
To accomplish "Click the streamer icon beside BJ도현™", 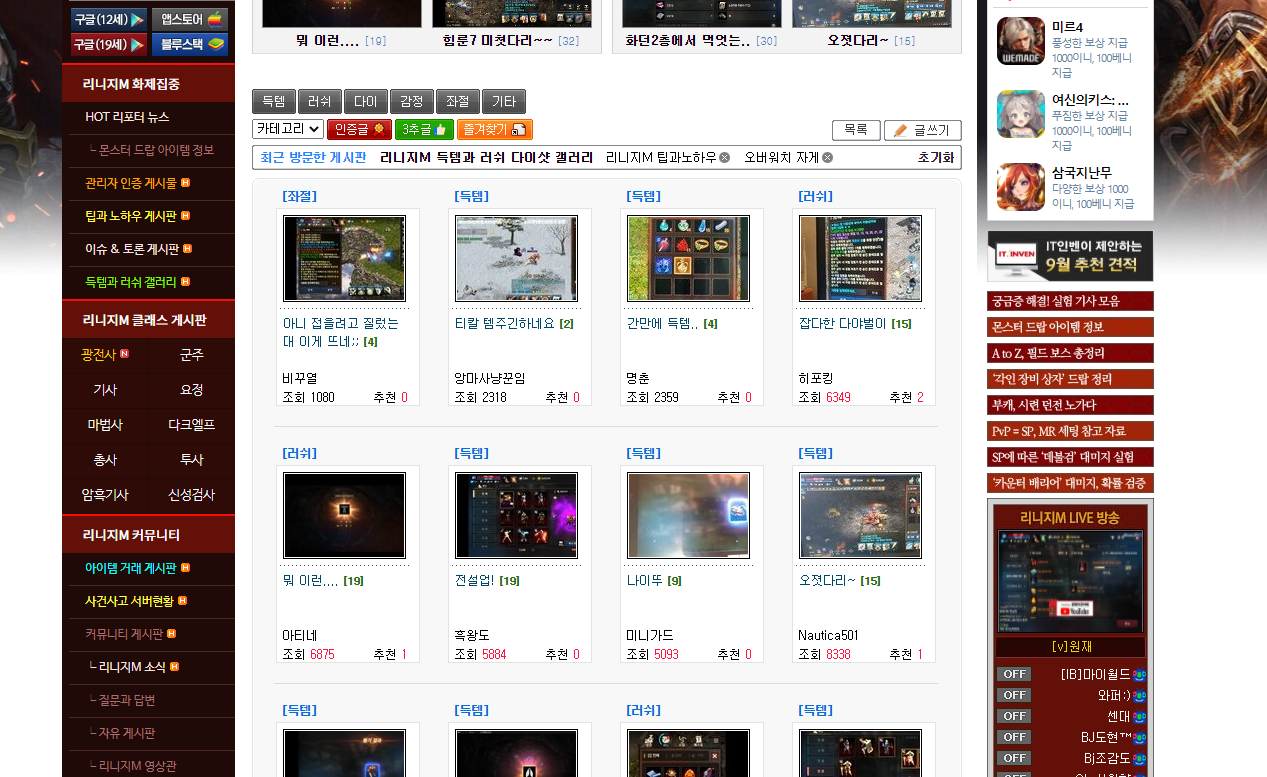I will coord(1140,738).
